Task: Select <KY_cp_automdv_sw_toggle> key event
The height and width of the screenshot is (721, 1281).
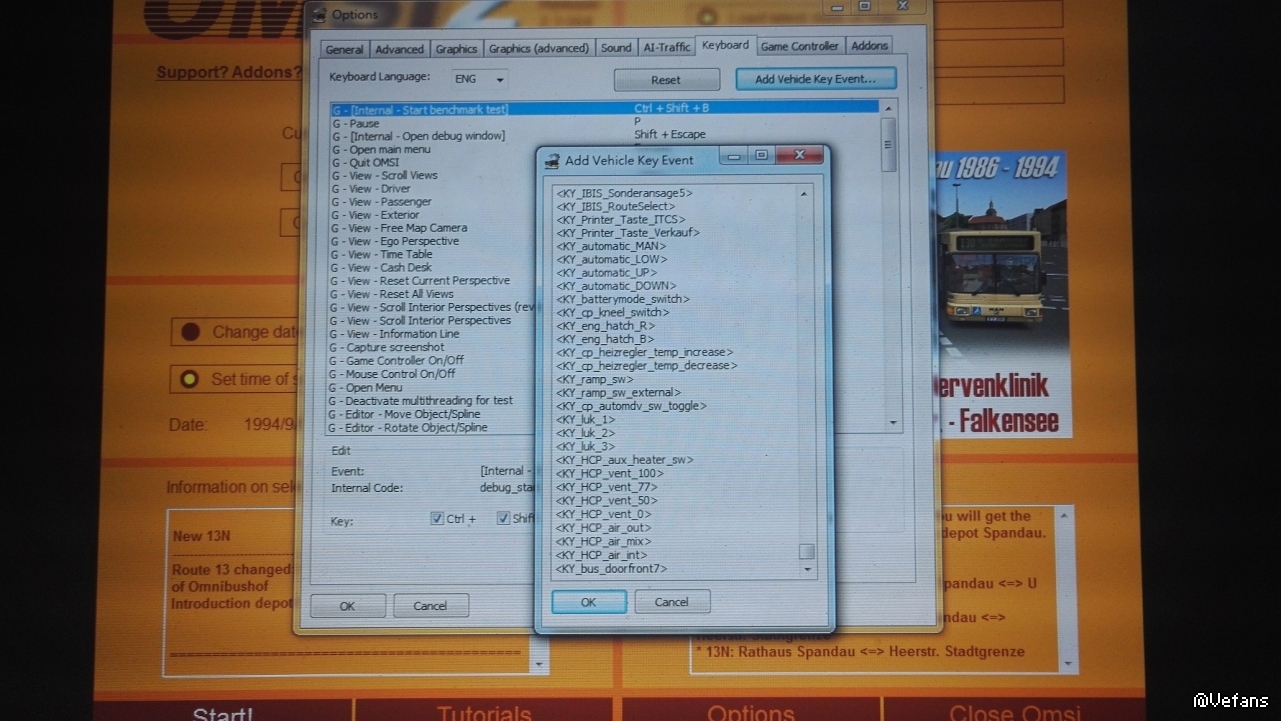Action: [631, 406]
